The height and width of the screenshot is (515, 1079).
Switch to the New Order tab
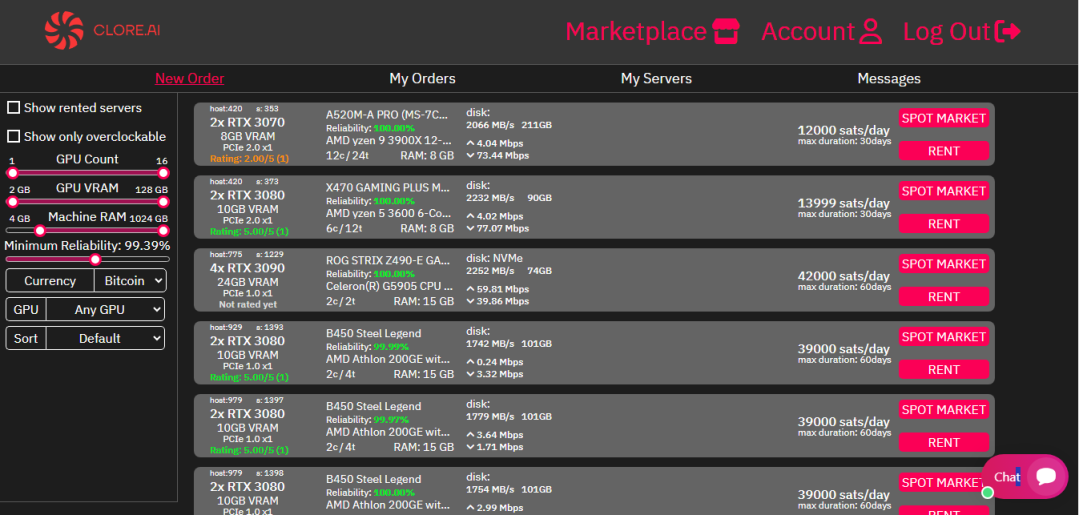tap(189, 78)
